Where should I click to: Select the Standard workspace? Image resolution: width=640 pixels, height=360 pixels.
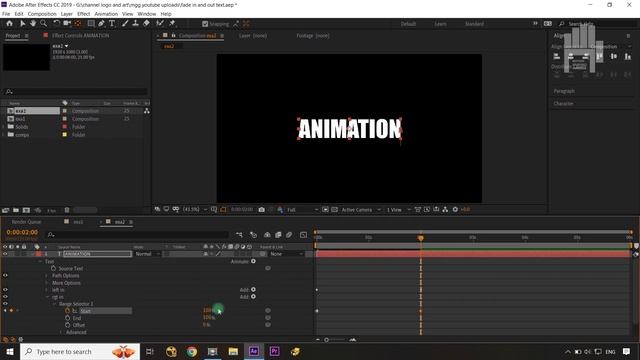(474, 24)
